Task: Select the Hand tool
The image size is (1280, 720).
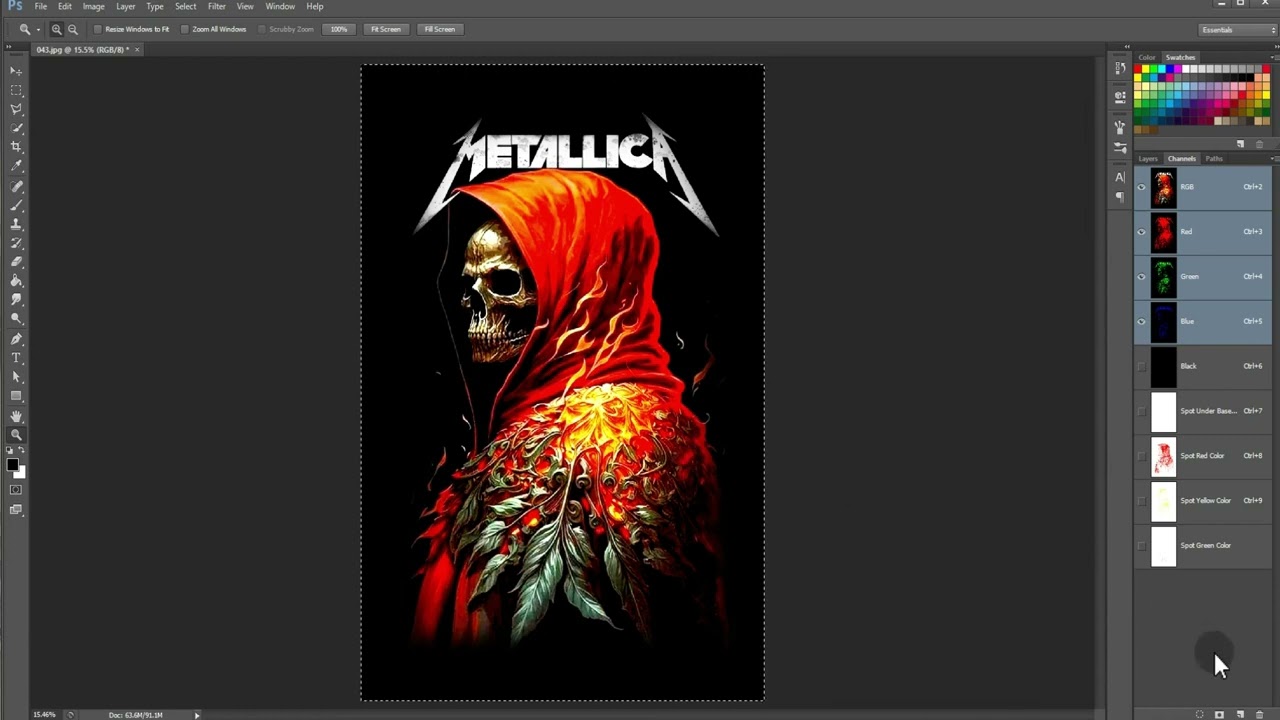Action: pyautogui.click(x=16, y=416)
